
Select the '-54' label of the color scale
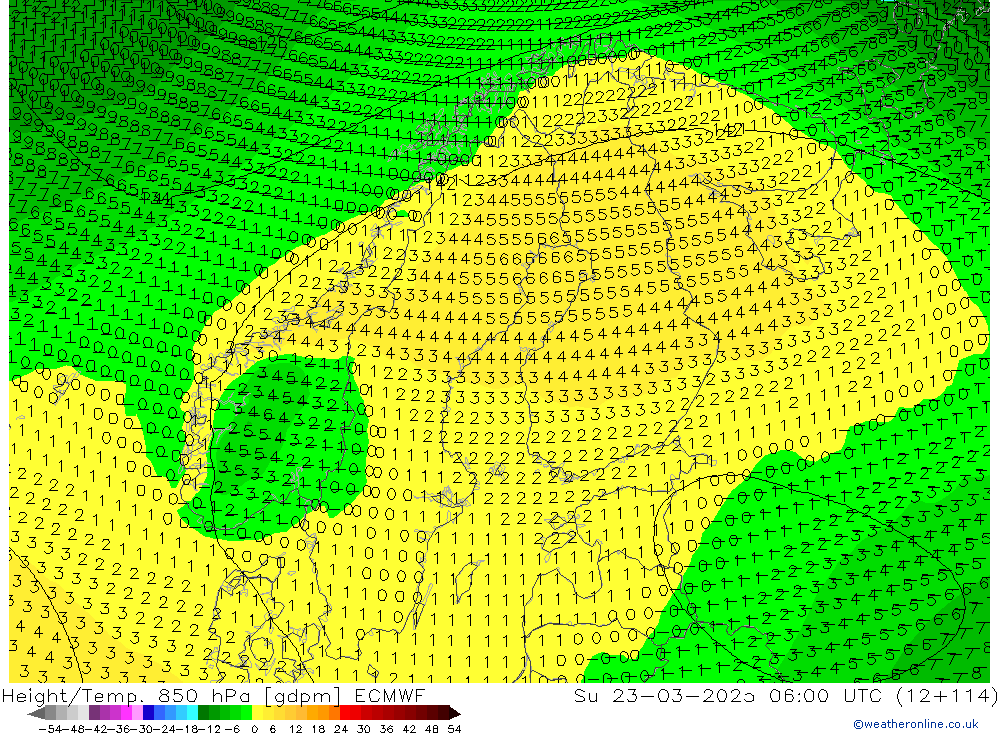click(x=50, y=729)
